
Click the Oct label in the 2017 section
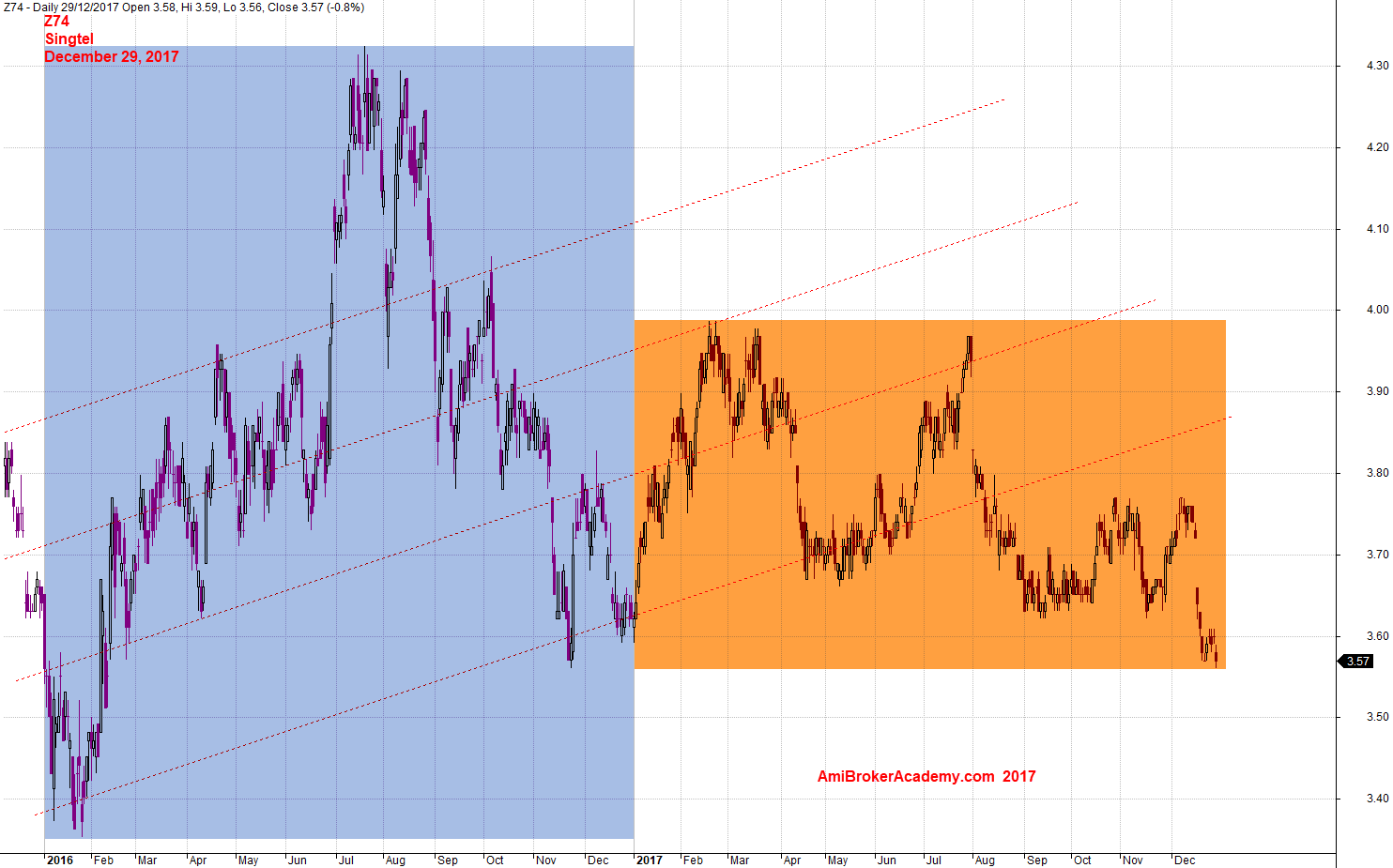click(1082, 860)
